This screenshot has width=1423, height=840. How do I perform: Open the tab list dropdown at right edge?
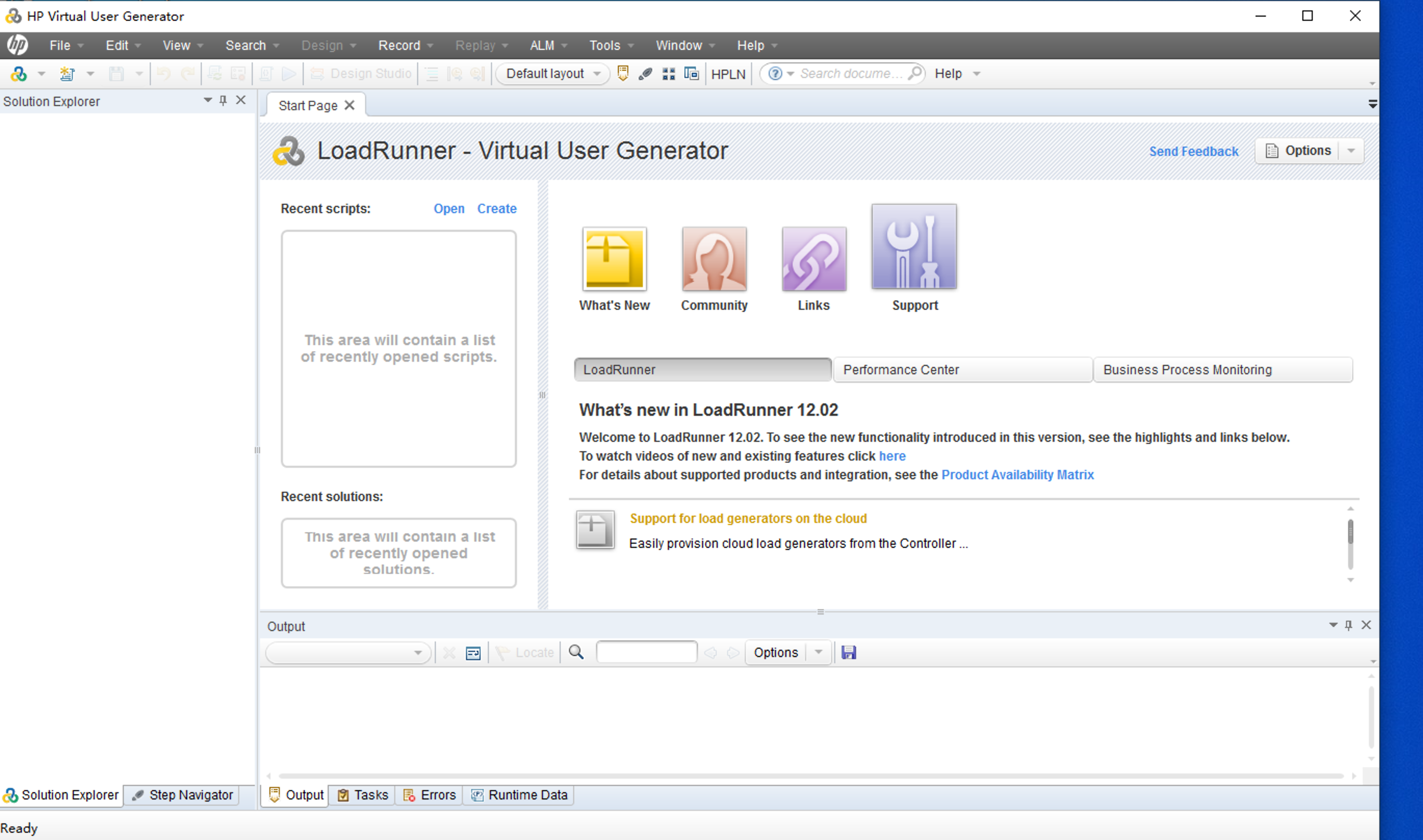pos(1373,104)
